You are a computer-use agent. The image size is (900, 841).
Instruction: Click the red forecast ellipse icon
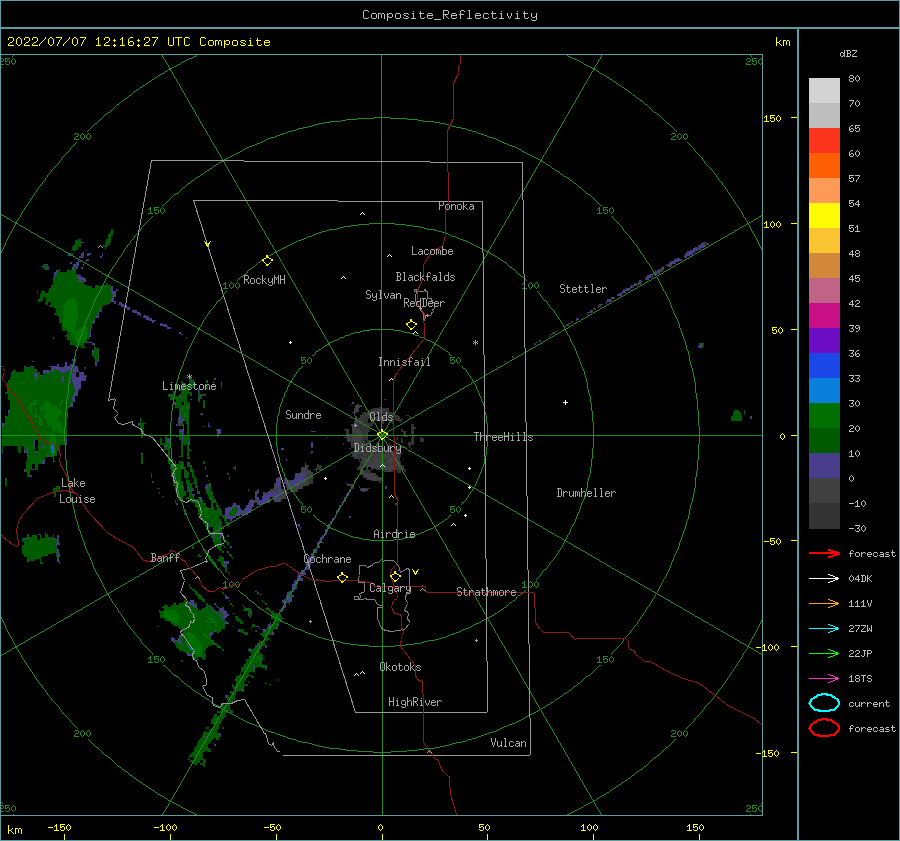[824, 728]
